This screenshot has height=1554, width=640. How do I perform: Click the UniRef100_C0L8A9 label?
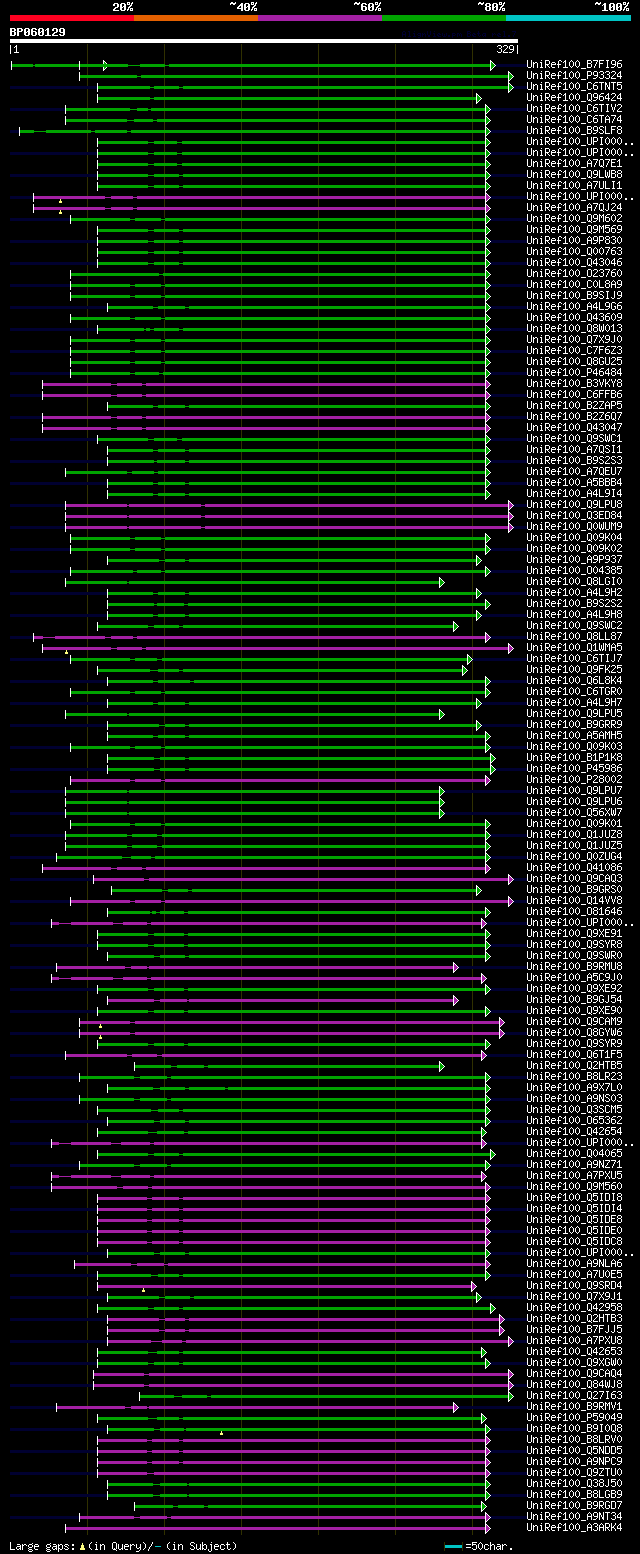pos(574,284)
